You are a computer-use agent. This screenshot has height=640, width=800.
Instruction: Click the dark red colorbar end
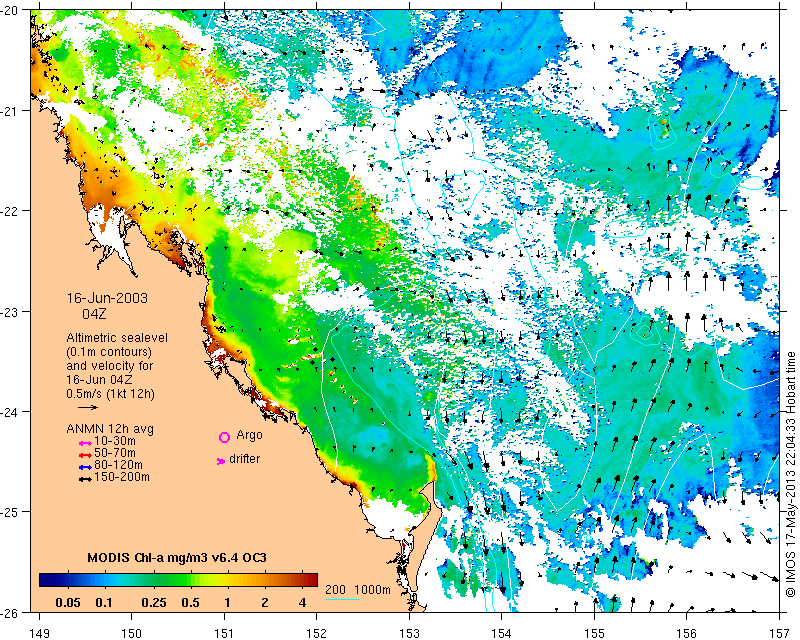click(x=312, y=580)
